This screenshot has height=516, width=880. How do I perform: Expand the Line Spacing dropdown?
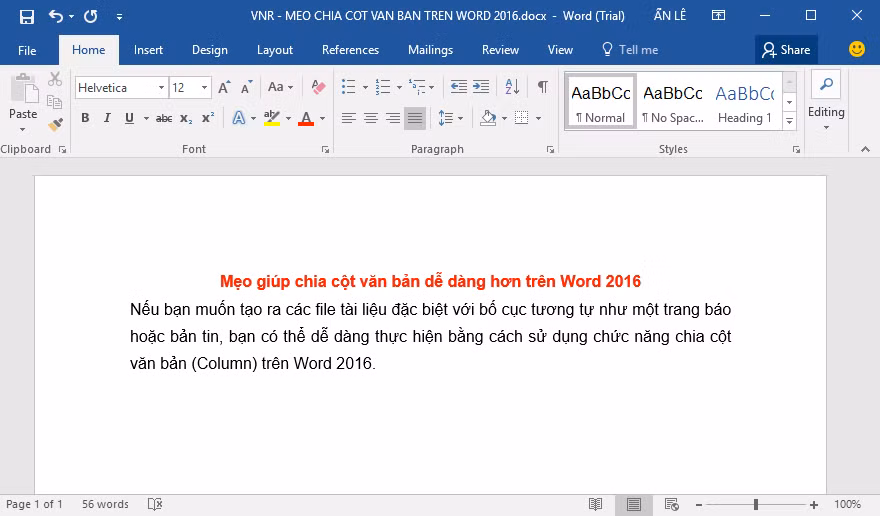click(460, 118)
